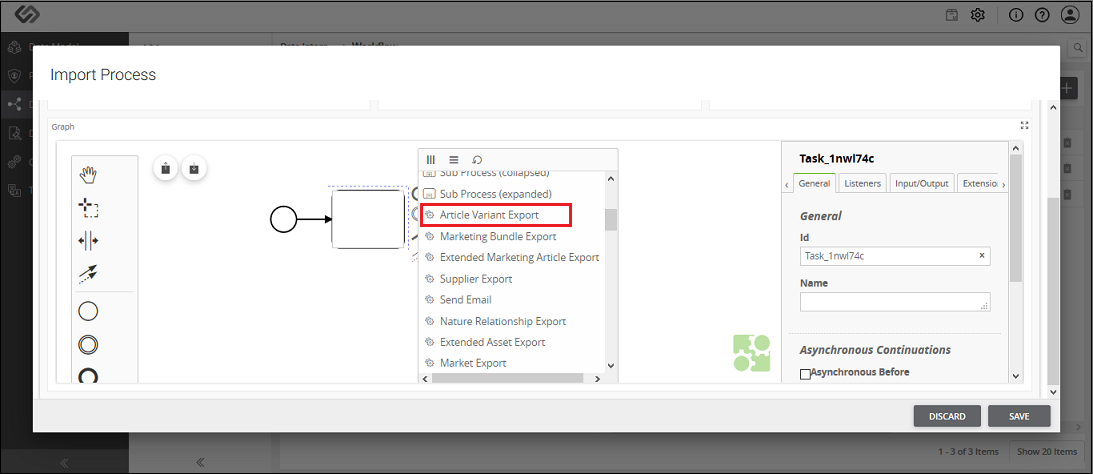Select the start event circle on canvas
1093x474 pixels.
point(284,220)
